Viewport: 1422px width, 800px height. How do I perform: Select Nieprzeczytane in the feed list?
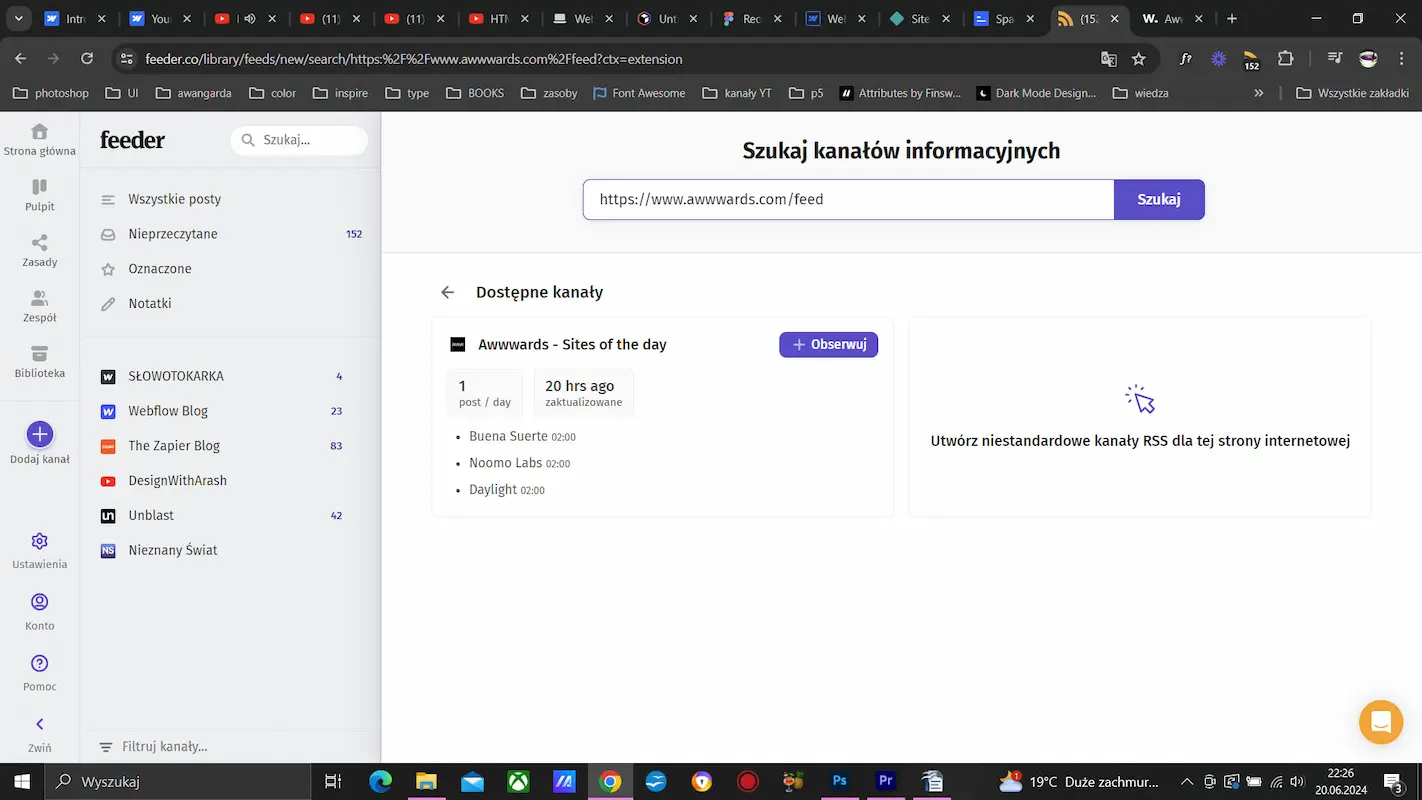click(173, 234)
